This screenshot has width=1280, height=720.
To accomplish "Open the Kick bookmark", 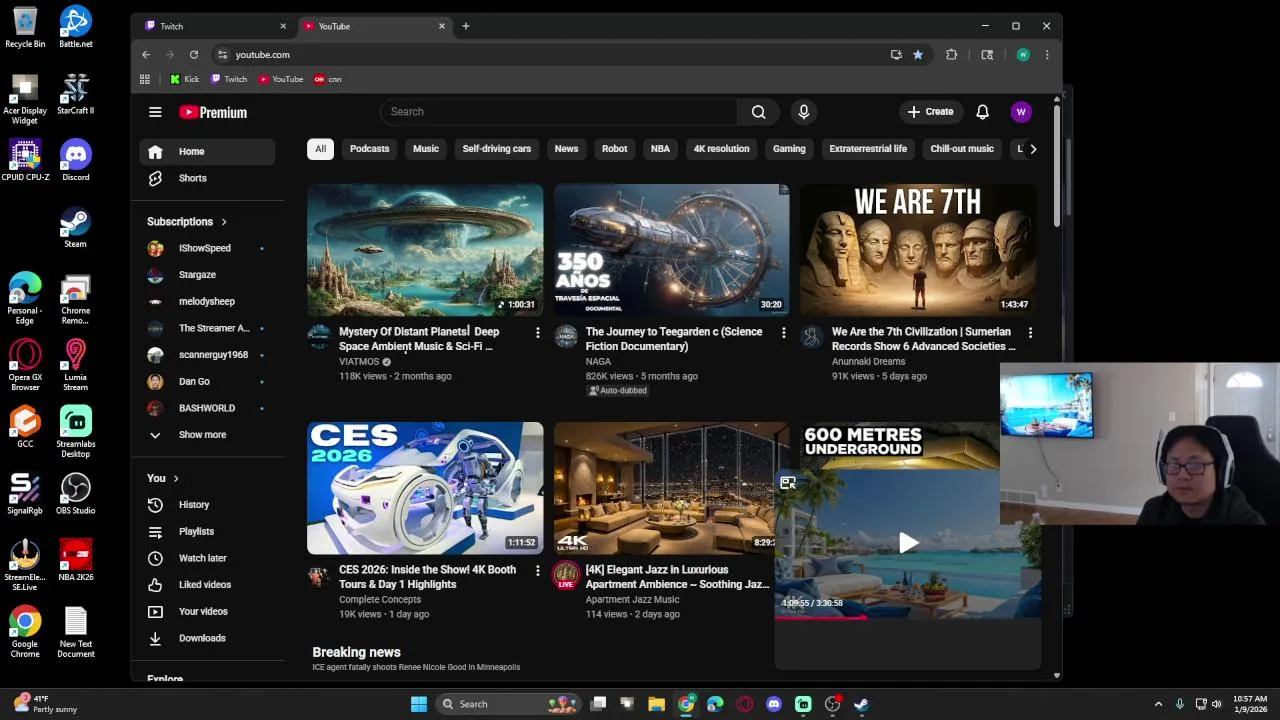I will [184, 79].
